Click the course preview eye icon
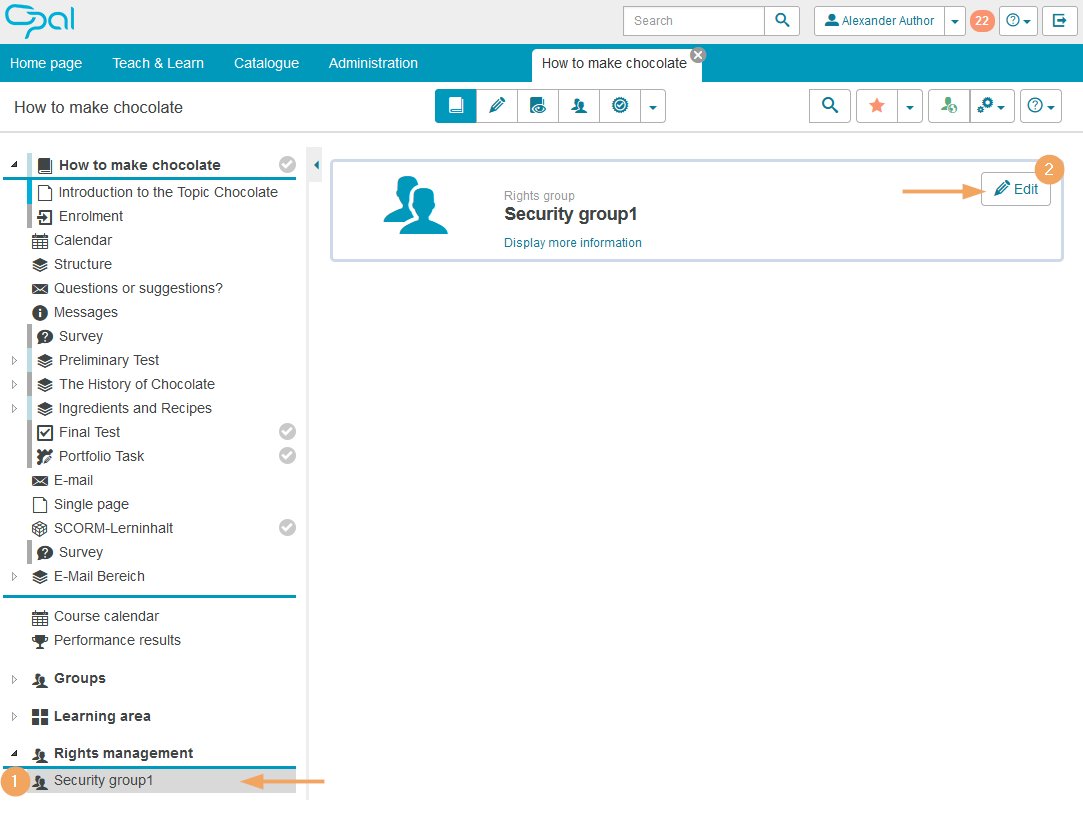This screenshot has height=821, width=1083. (538, 106)
